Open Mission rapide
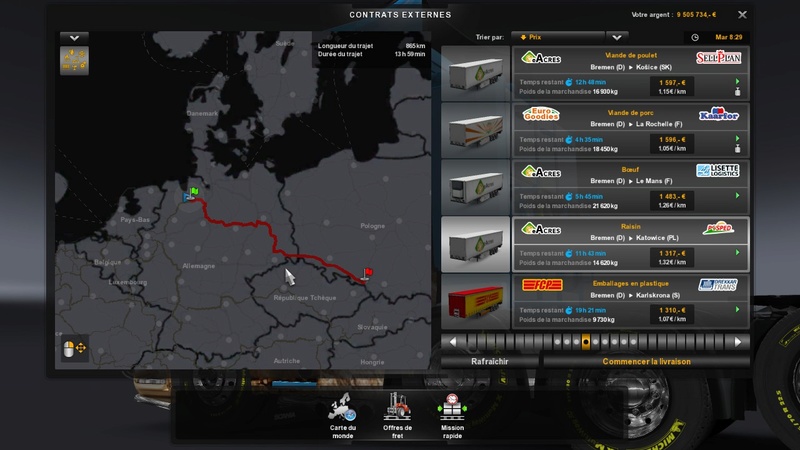 pos(452,416)
